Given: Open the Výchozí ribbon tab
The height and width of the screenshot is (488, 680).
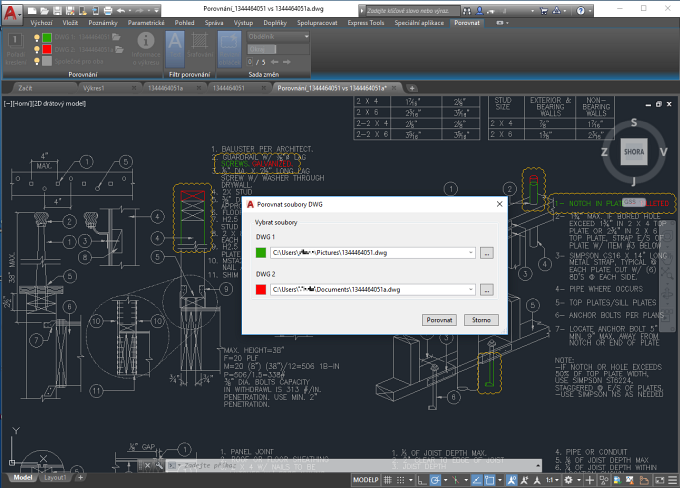Looking at the screenshot, I should [x=41, y=23].
